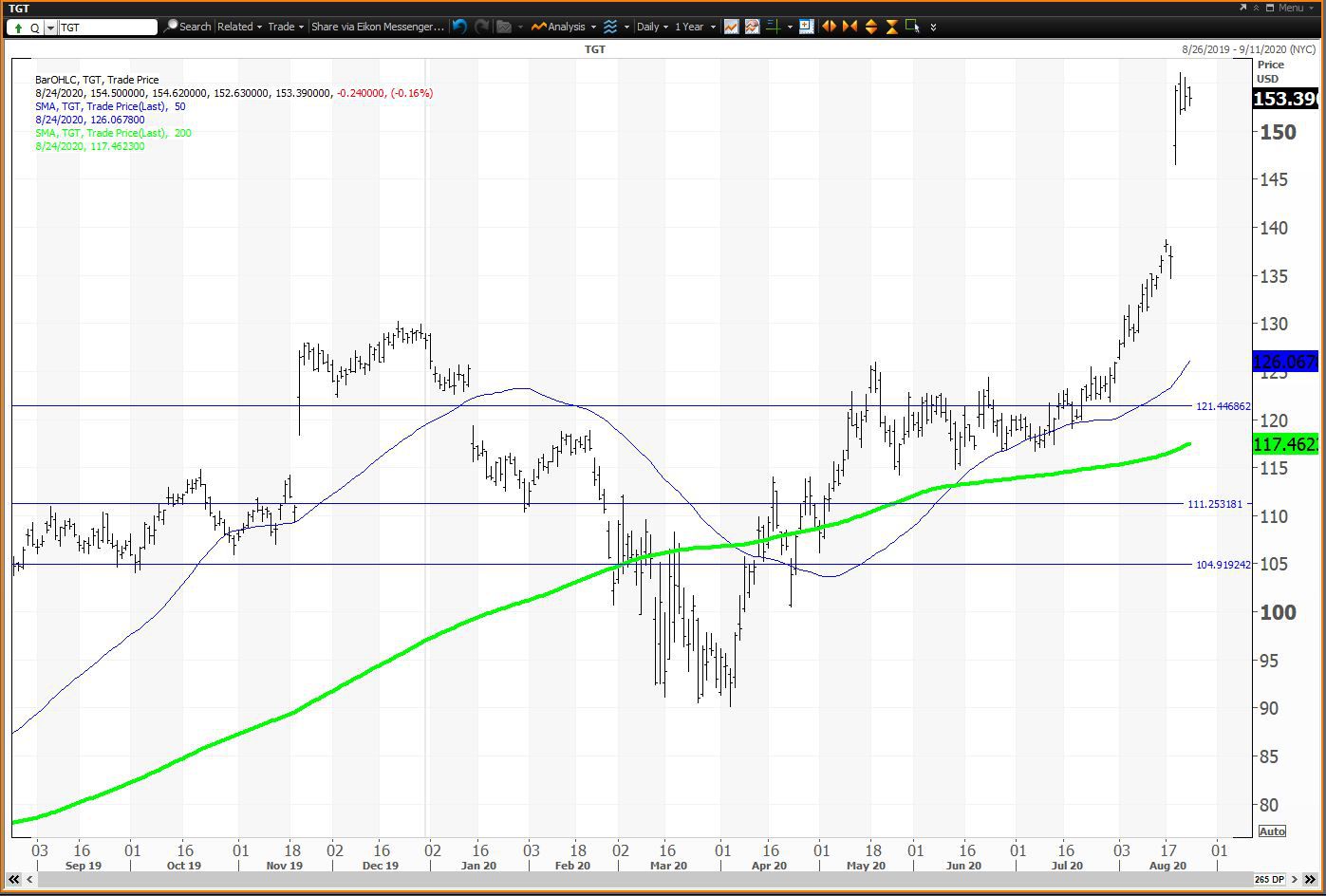Screen dimensions: 1326x896
Task: Click the TGT chart title text
Action: (595, 48)
